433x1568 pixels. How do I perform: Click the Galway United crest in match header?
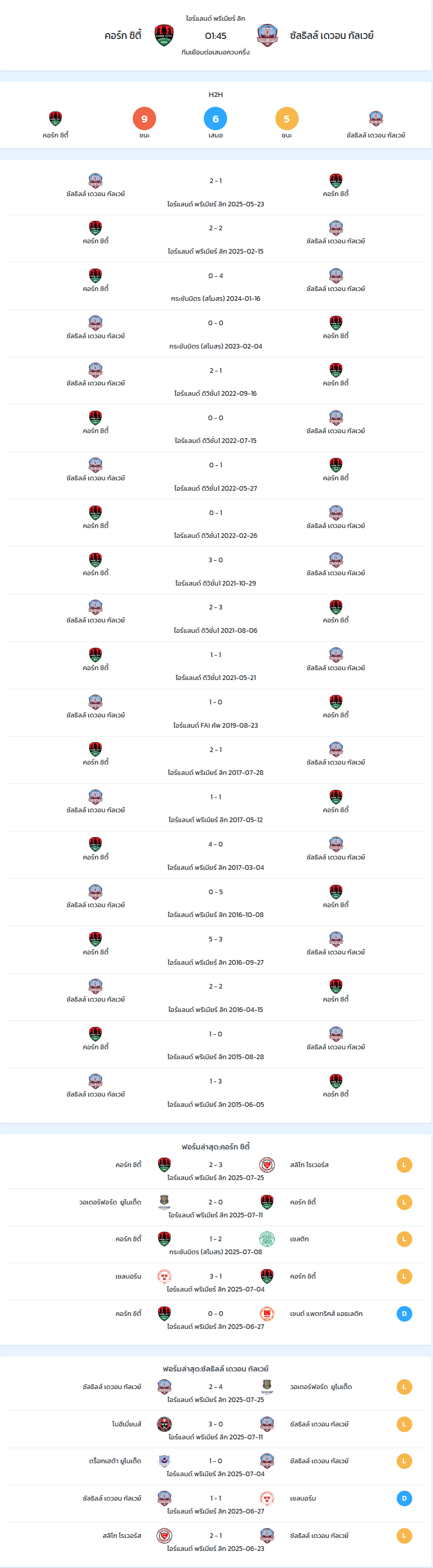pos(267,36)
